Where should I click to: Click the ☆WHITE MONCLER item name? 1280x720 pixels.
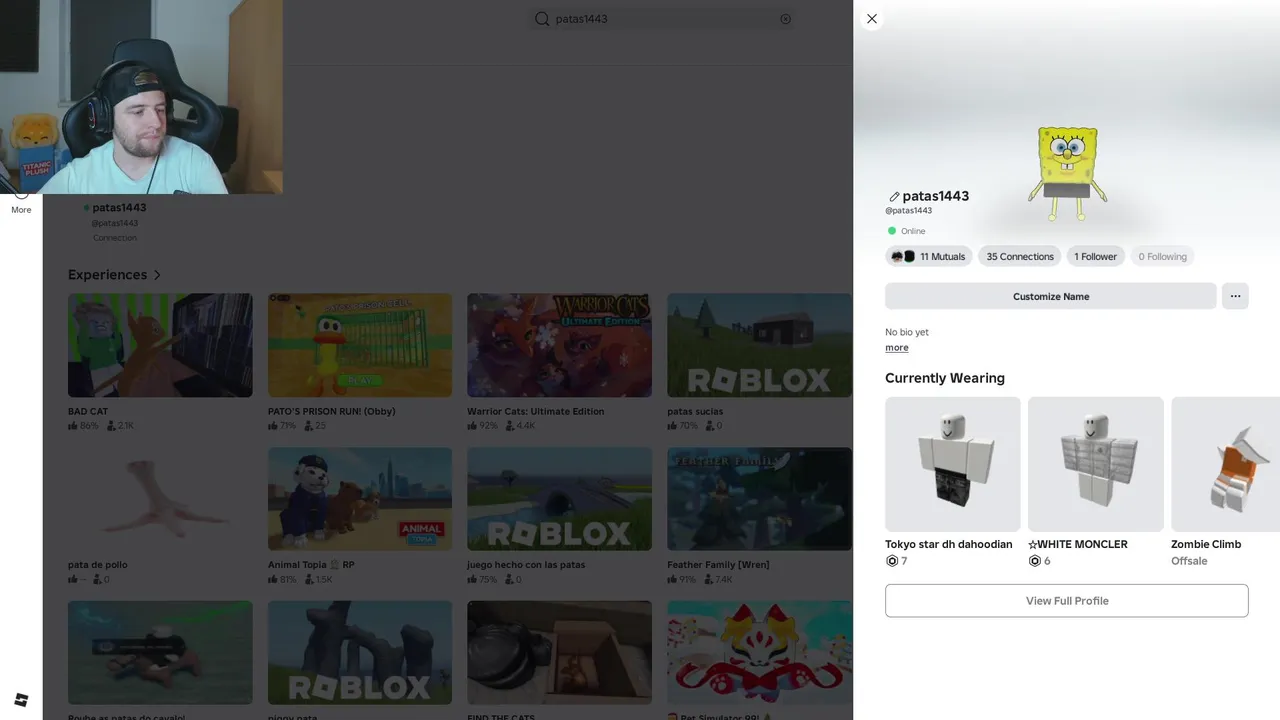pyautogui.click(x=1078, y=545)
